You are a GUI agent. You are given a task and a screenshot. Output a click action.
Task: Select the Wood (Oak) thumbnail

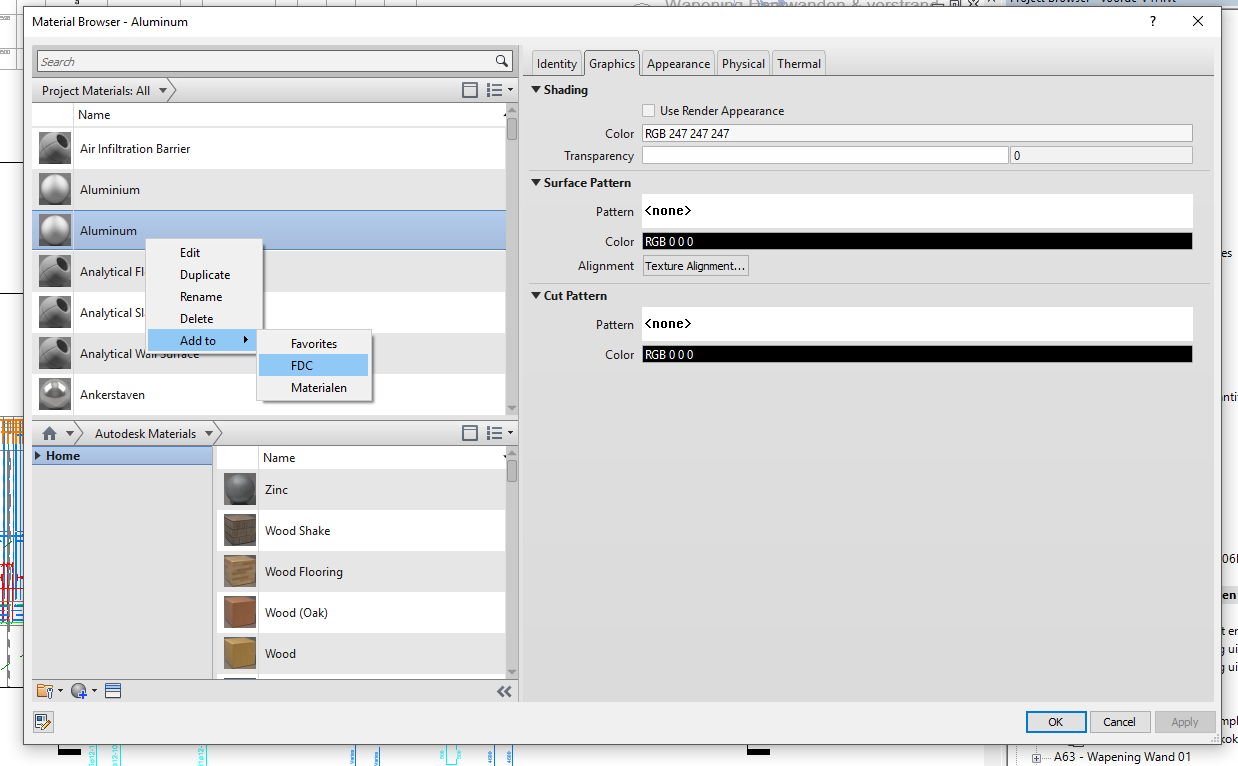pyautogui.click(x=240, y=612)
